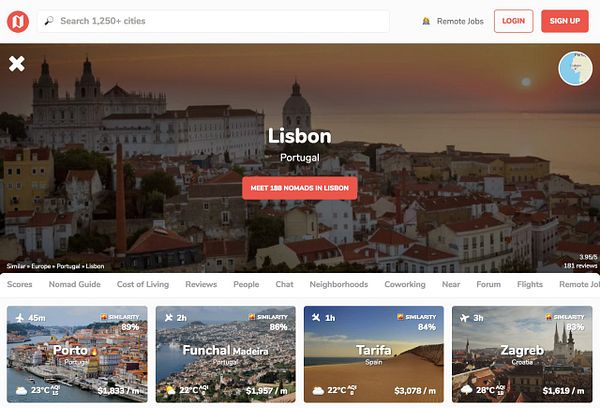Click the similarity icon on Funchal card

pyautogui.click(x=252, y=317)
